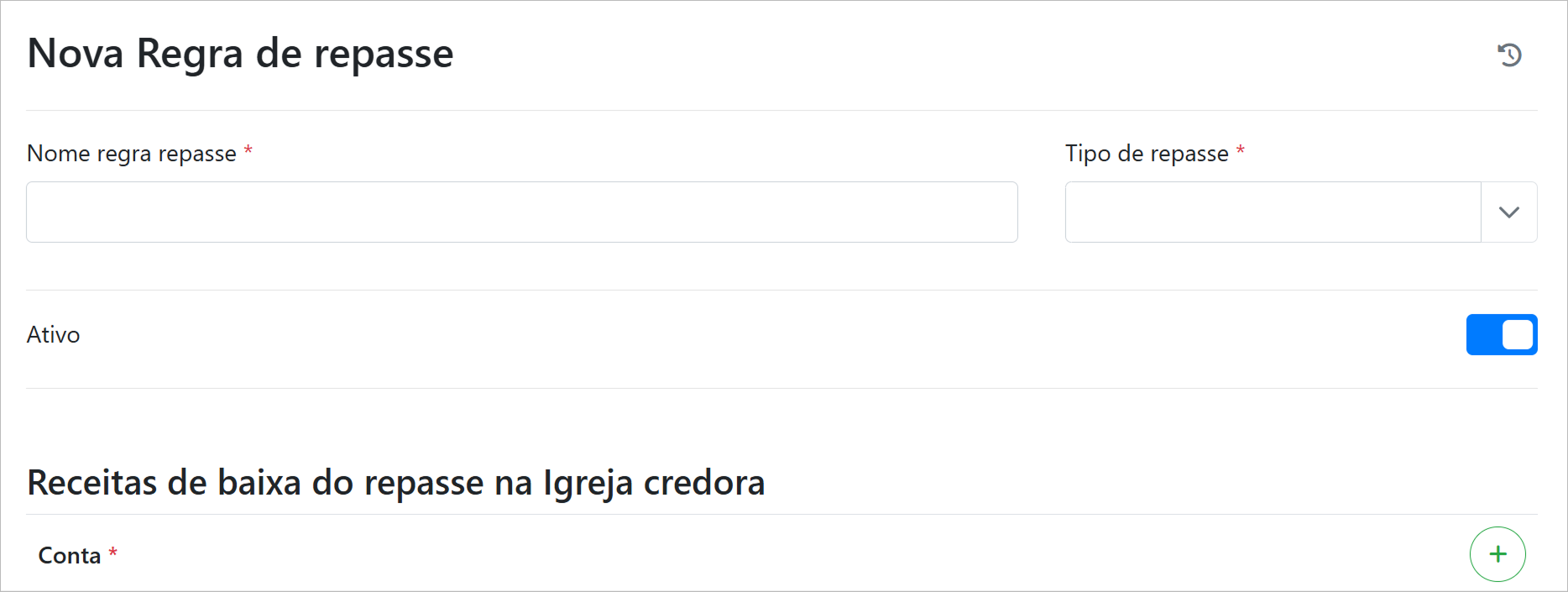This screenshot has width=1568, height=592.
Task: Click the Ativo label text
Action: click(54, 335)
